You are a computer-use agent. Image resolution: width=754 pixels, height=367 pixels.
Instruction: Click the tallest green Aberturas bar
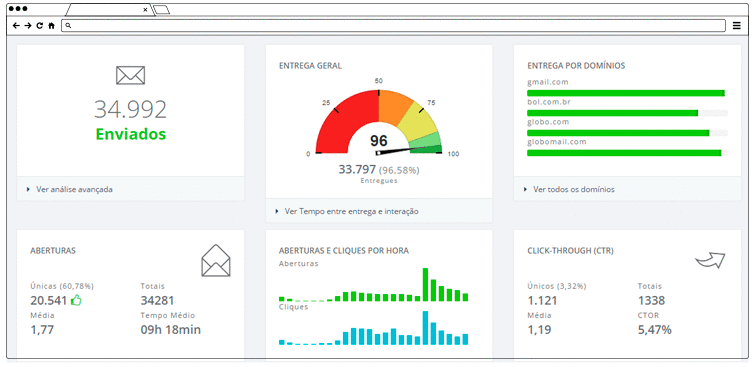[425, 285]
